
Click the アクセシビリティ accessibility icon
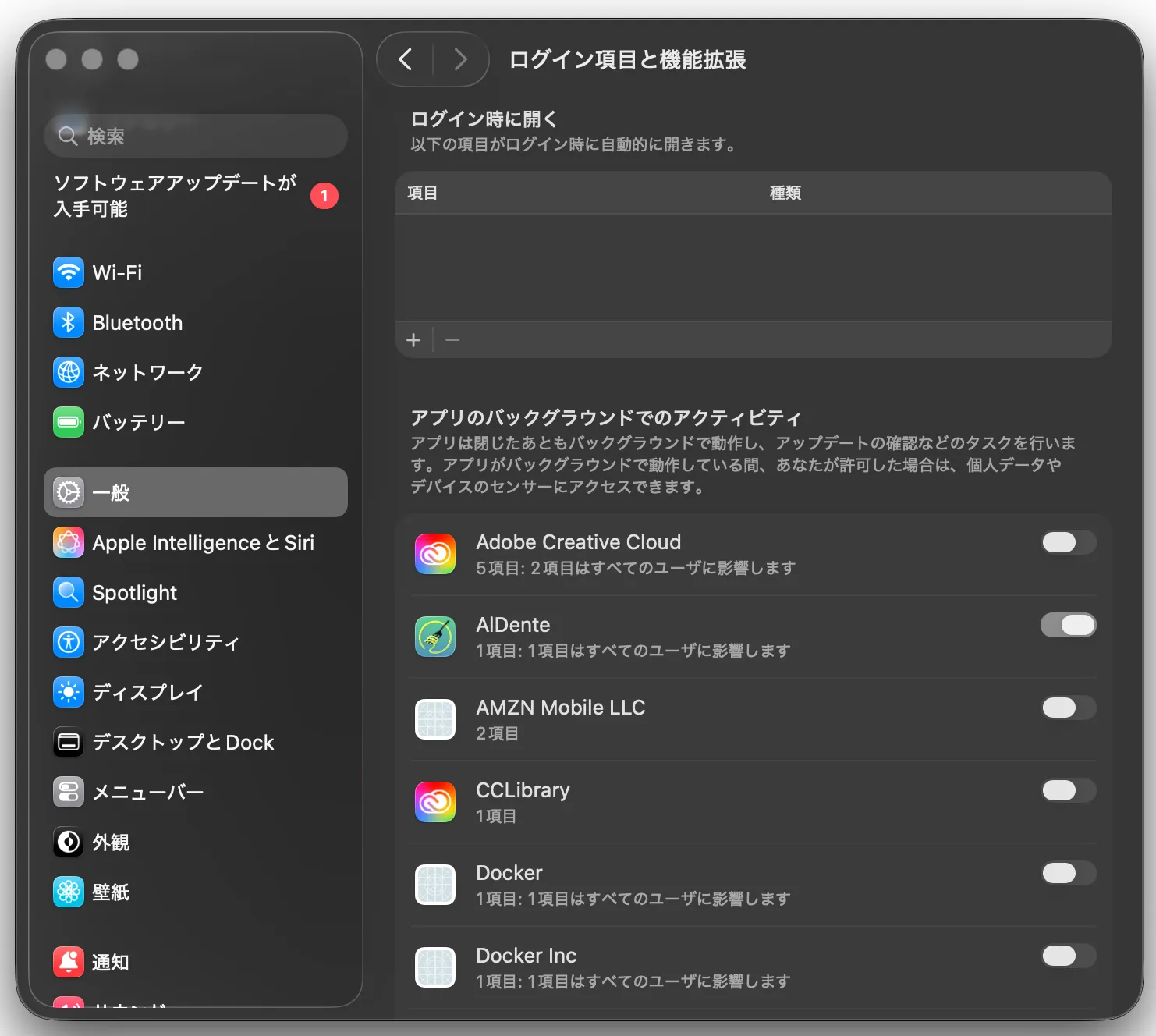click(x=69, y=643)
